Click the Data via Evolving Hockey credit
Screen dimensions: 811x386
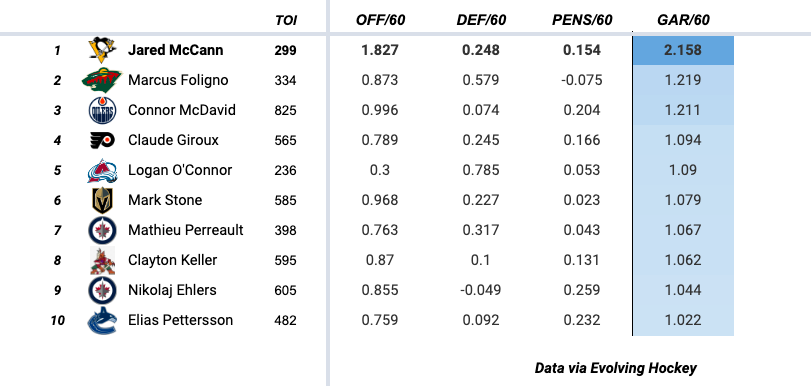point(615,368)
